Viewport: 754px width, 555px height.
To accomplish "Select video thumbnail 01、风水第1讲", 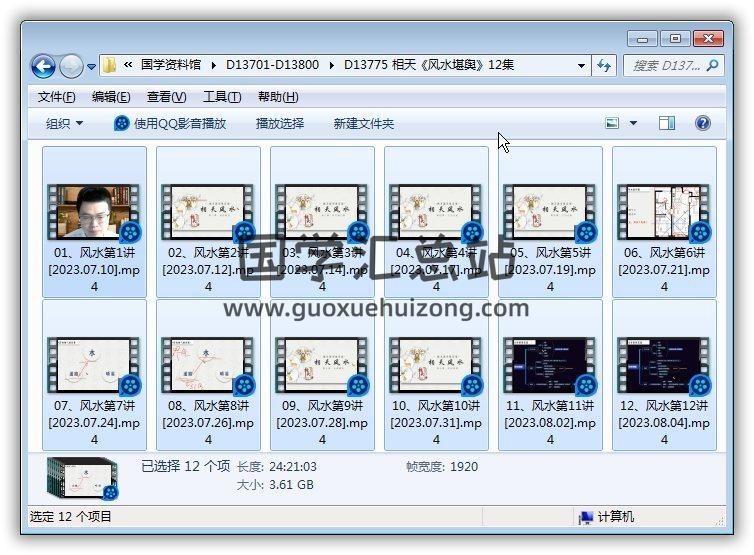I will [94, 212].
